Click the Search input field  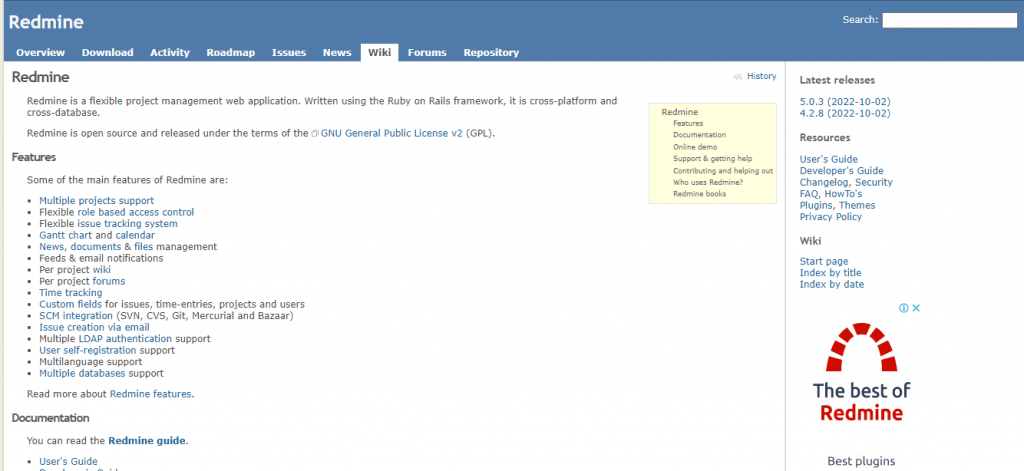[x=950, y=20]
